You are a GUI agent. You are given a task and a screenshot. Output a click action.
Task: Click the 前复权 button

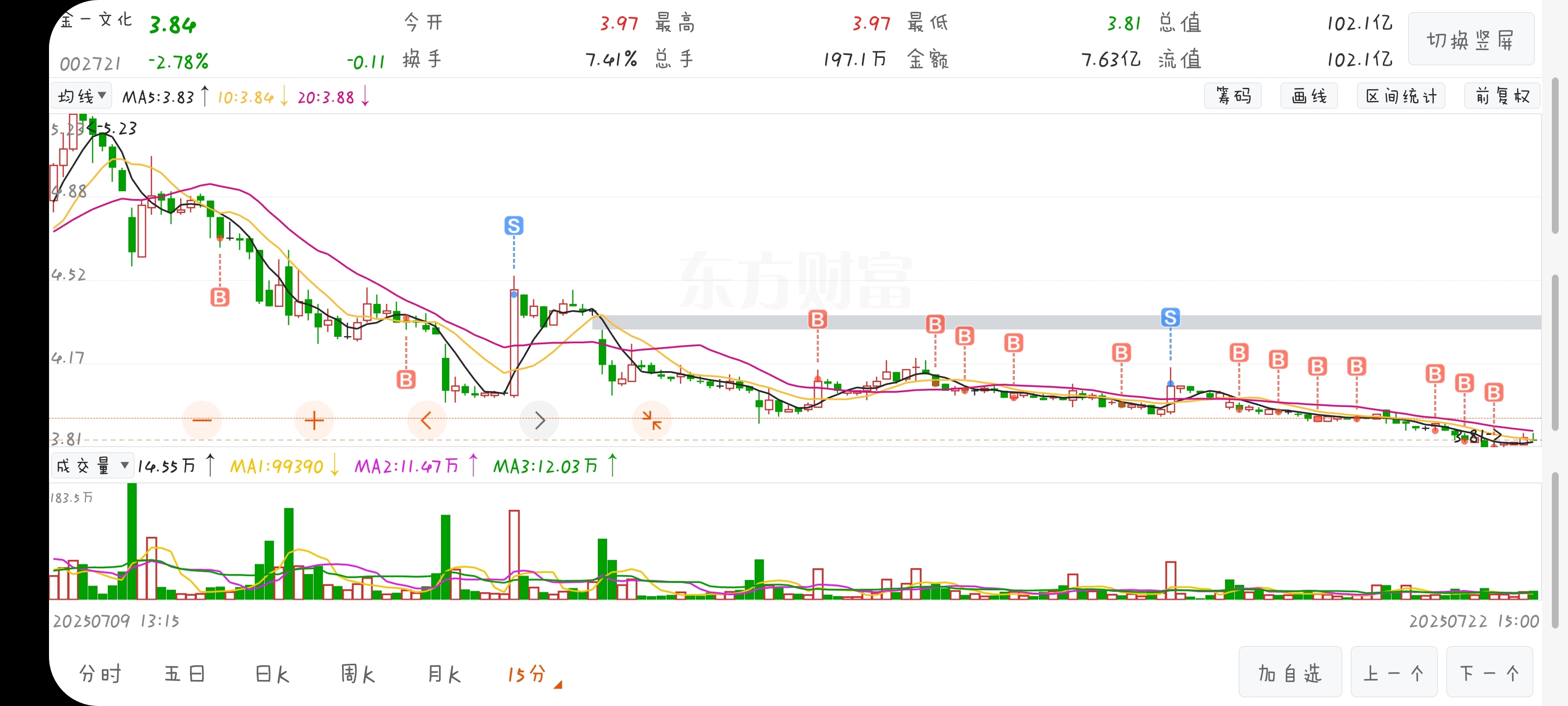click(1502, 96)
